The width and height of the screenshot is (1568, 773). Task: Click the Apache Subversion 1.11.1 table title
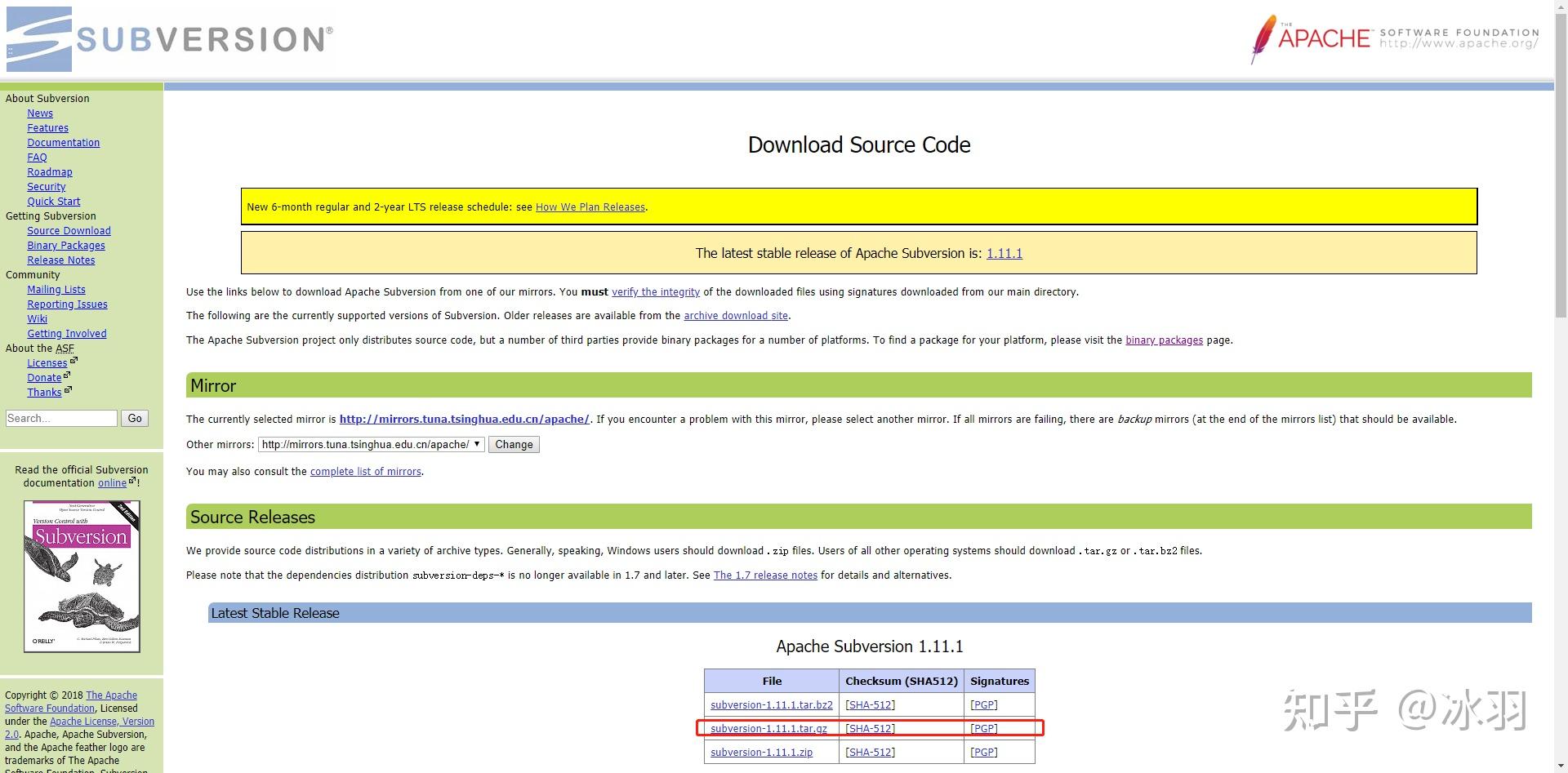click(x=870, y=646)
